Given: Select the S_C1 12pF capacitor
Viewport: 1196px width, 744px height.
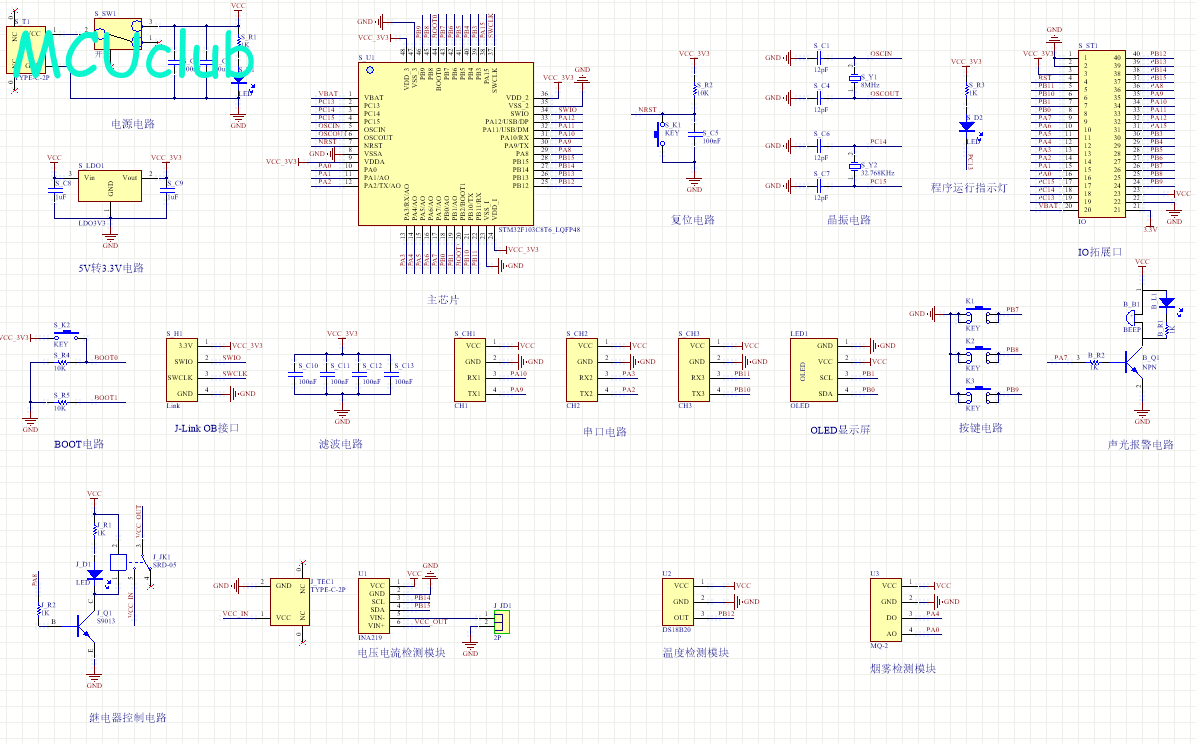Looking at the screenshot, I should pyautogui.click(x=820, y=58).
